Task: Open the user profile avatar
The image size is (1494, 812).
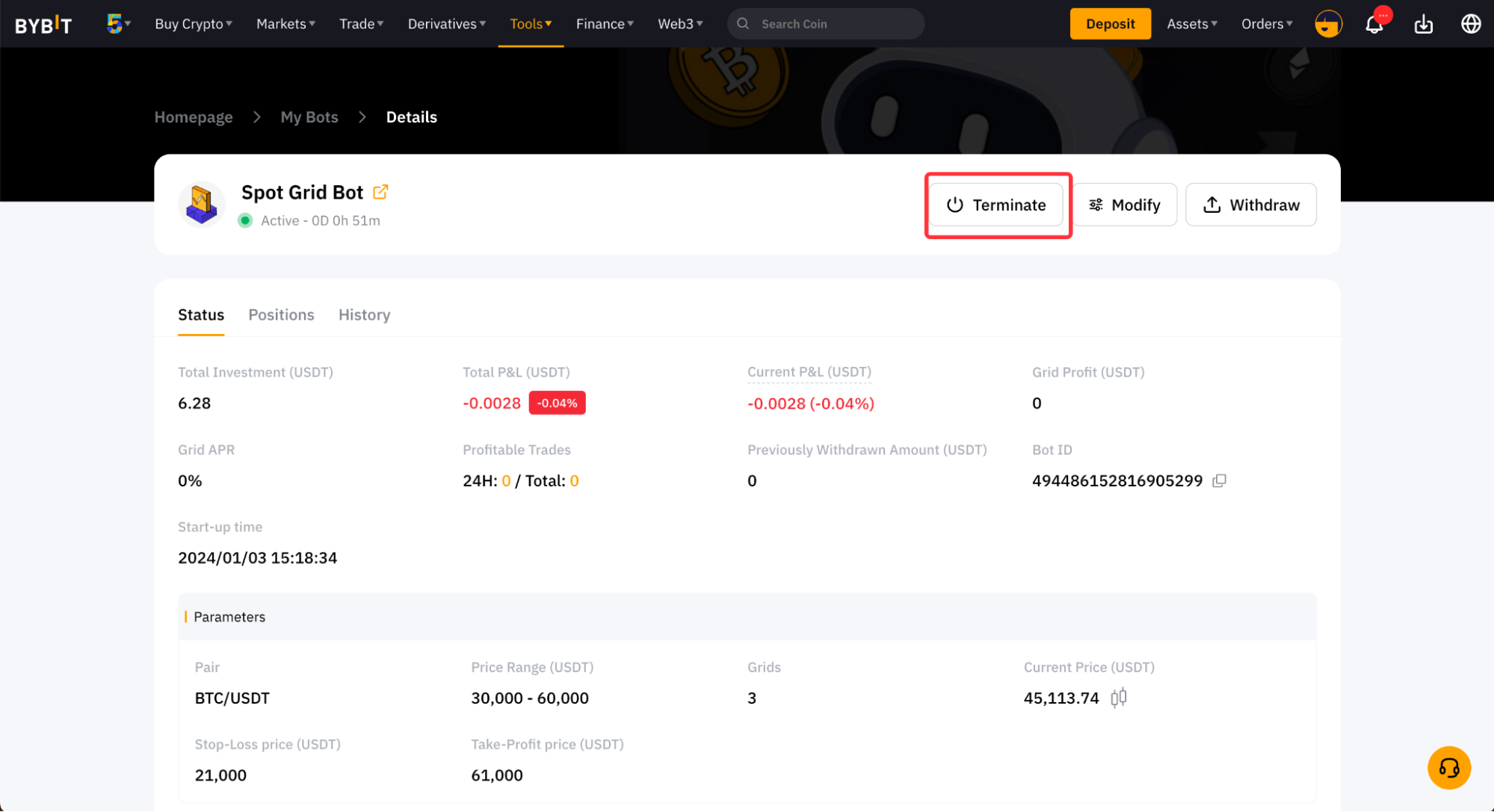Action: click(x=1328, y=24)
